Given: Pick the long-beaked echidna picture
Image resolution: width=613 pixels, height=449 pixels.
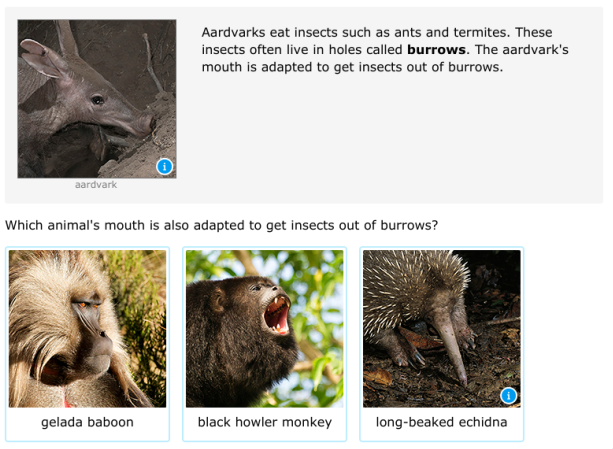Looking at the screenshot, I should pyautogui.click(x=441, y=328).
